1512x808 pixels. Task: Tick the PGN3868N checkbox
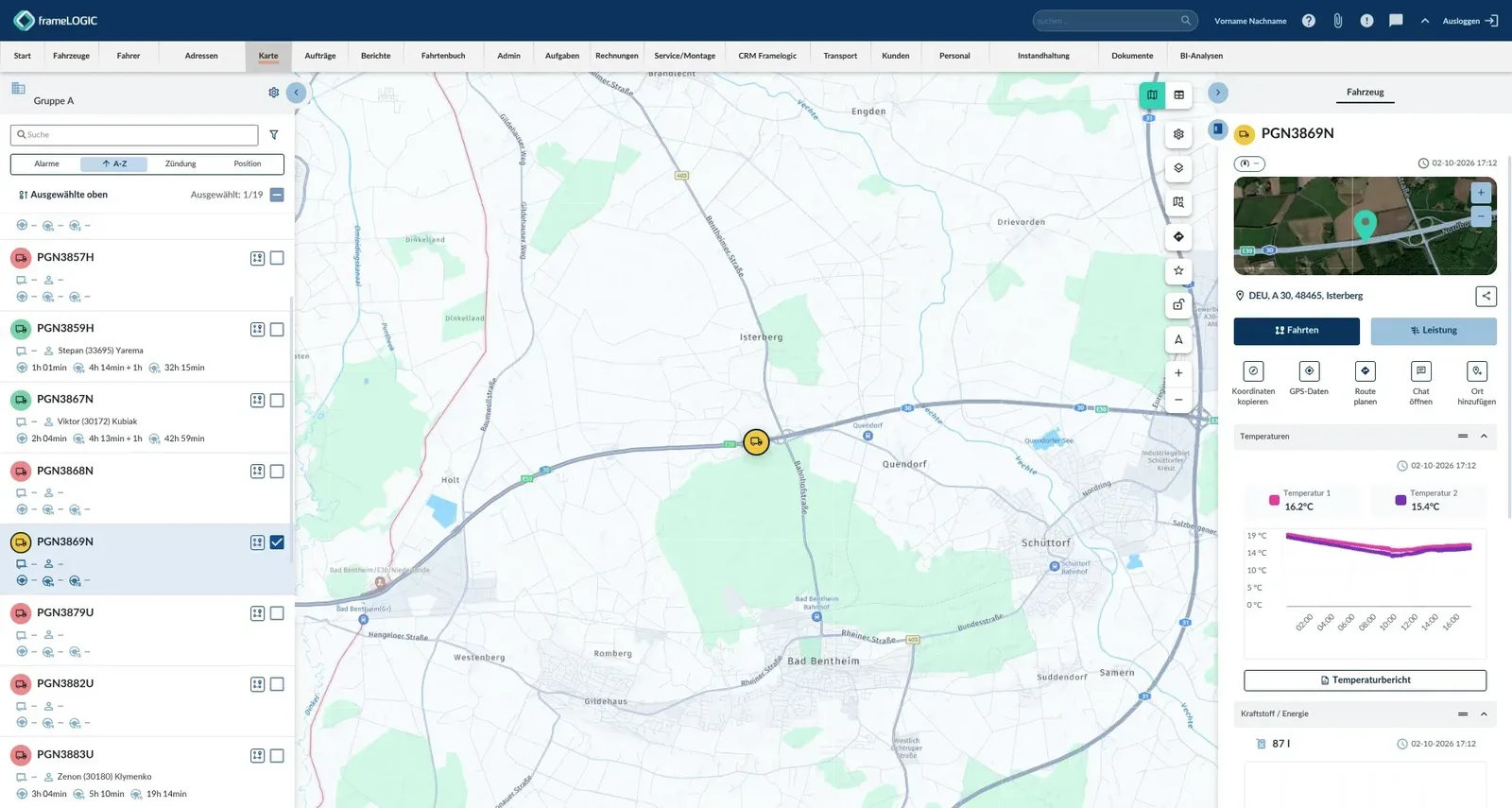pyautogui.click(x=277, y=472)
